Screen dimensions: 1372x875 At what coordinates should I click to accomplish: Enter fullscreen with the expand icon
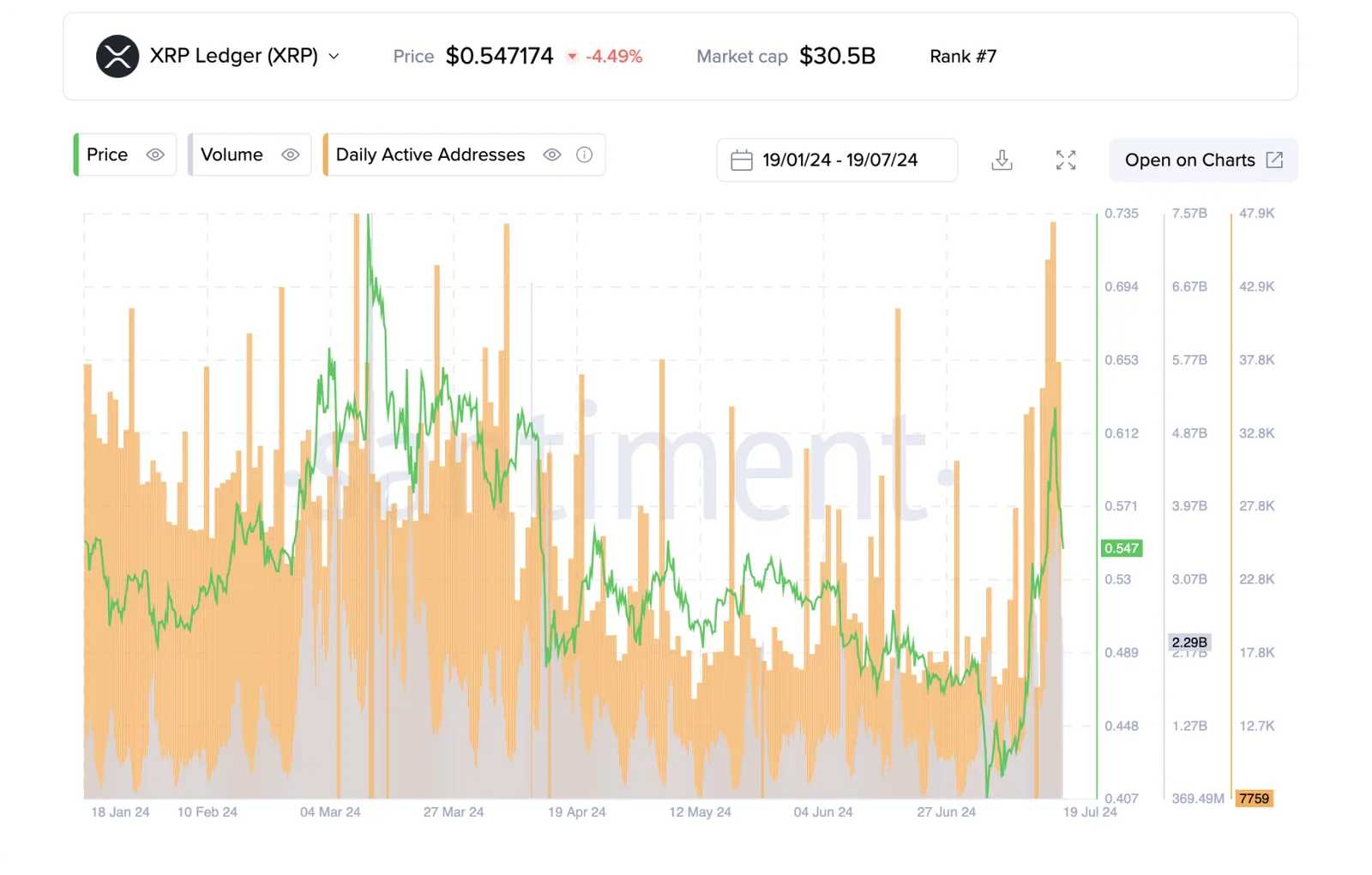point(1066,160)
